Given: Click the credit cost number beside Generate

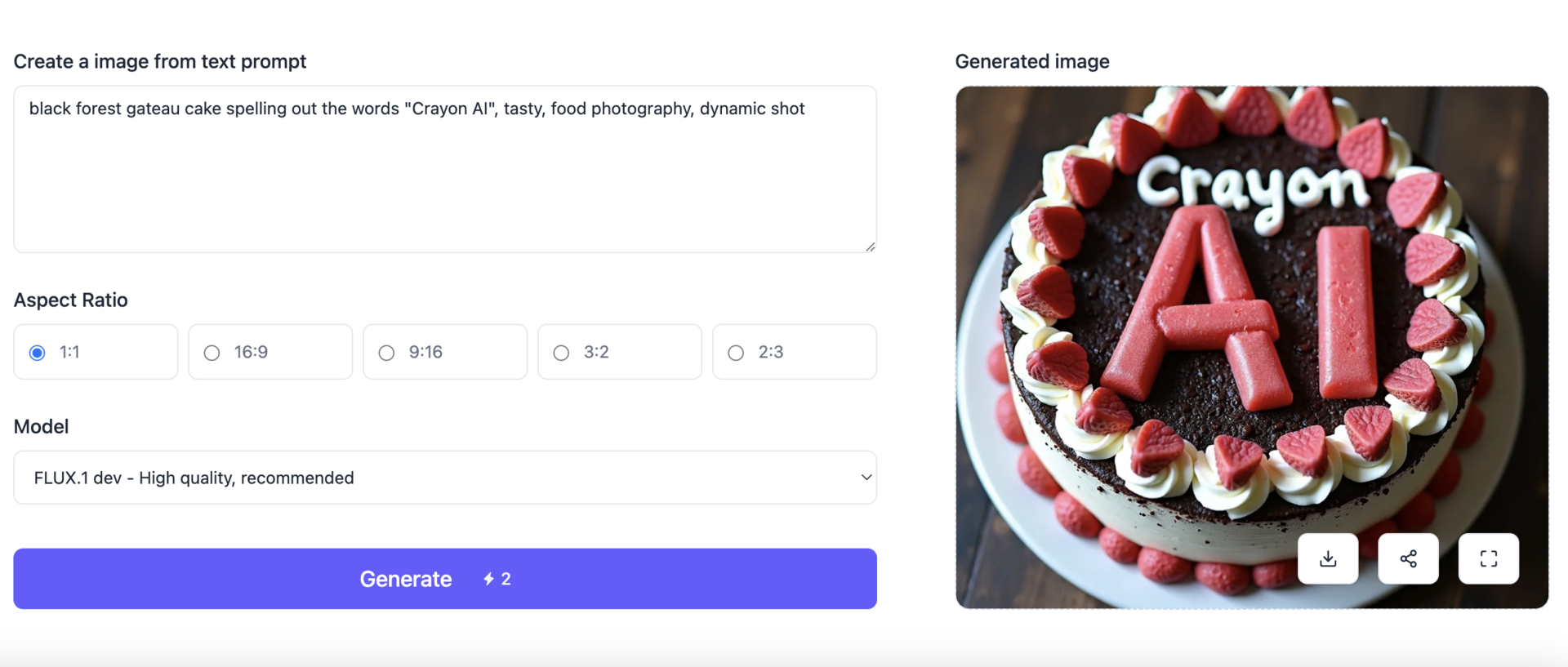Looking at the screenshot, I should 506,579.
